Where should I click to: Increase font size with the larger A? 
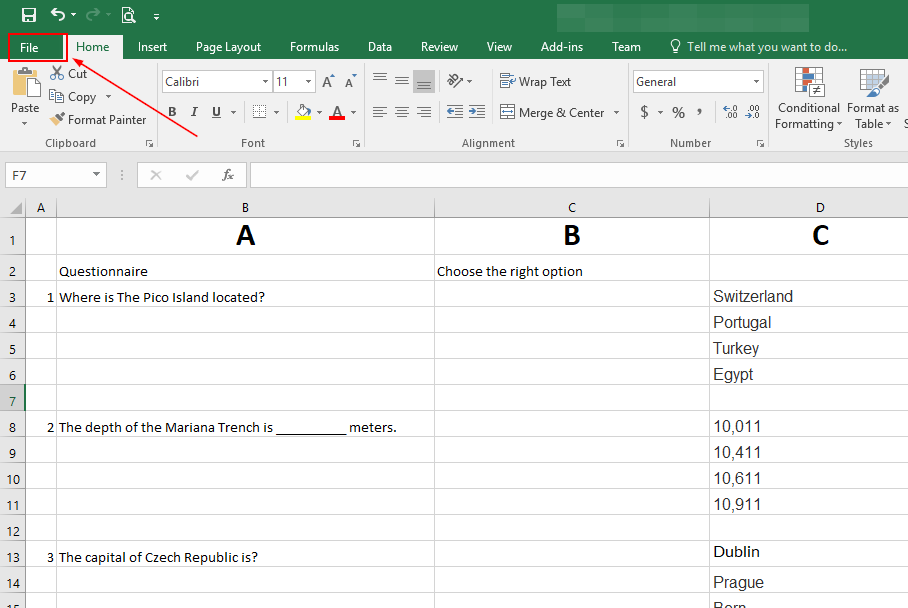pos(328,82)
